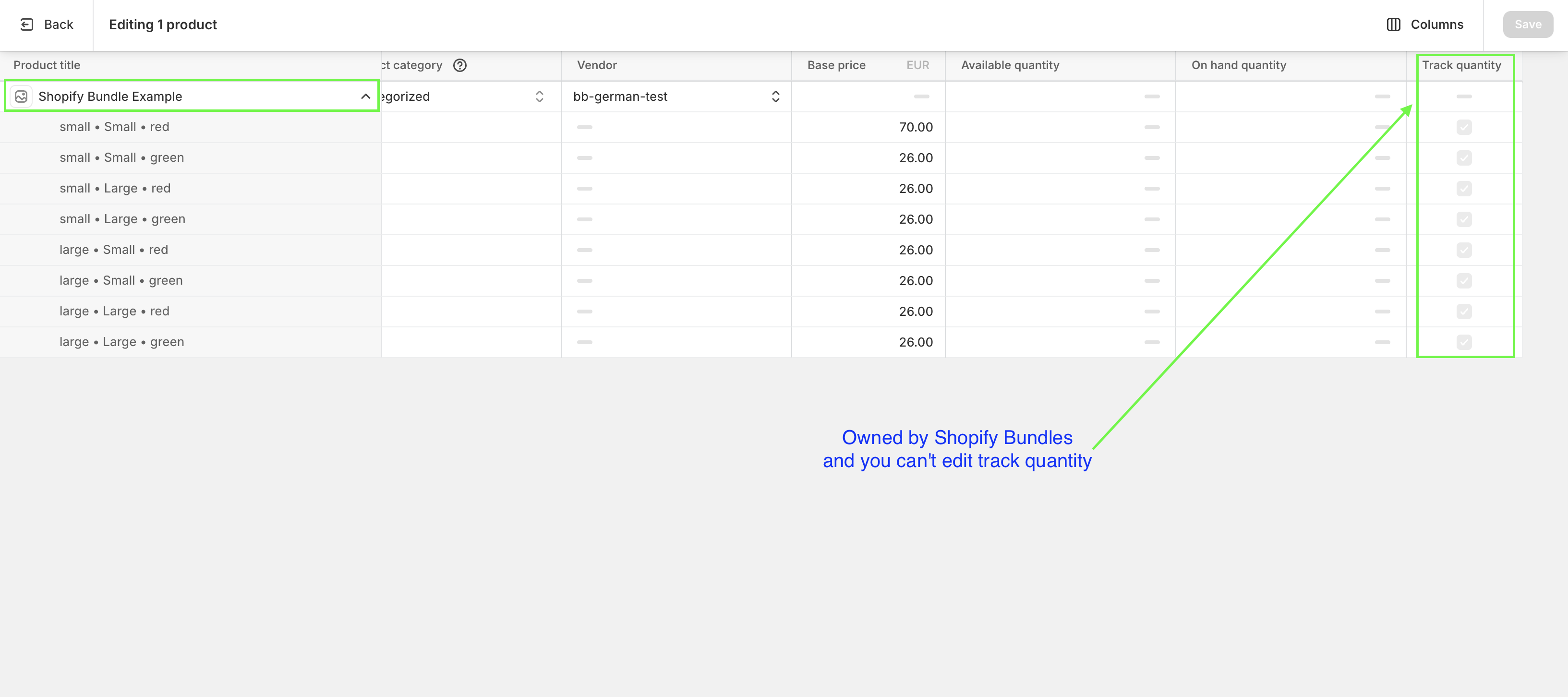Click the Editing 1 product heading
The image size is (1568, 697).
163,24
